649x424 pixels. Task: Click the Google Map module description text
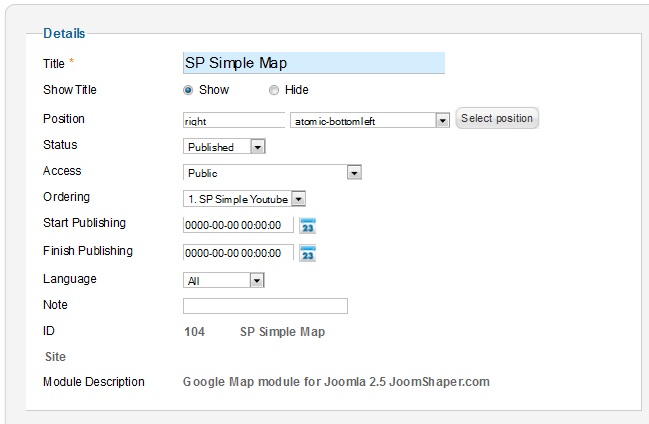click(336, 382)
